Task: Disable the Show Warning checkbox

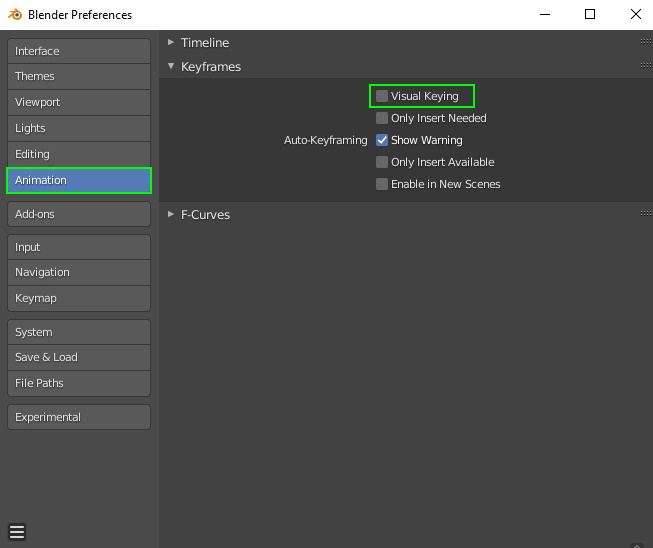Action: pos(382,140)
